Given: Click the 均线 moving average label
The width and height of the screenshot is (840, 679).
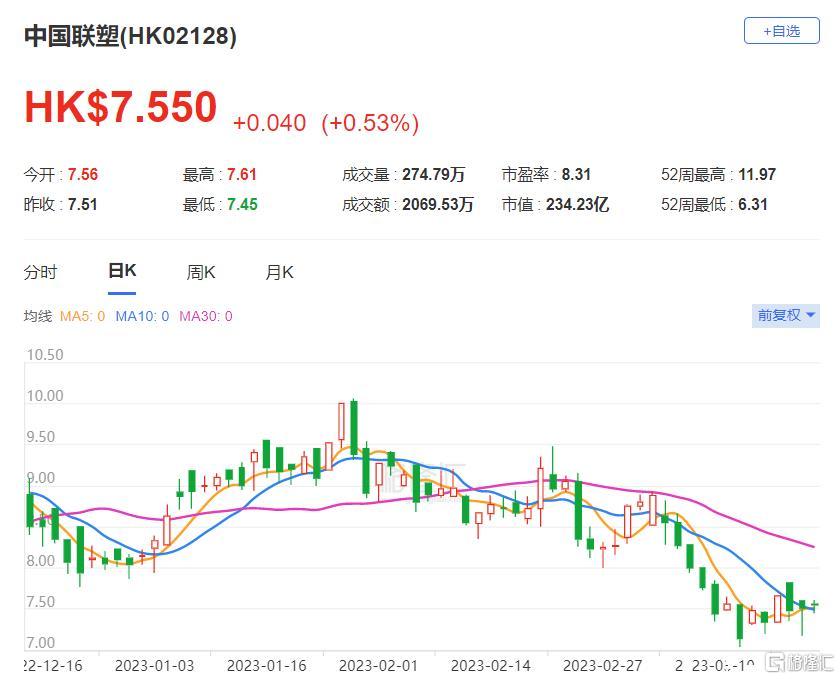Looking at the screenshot, I should 38,316.
